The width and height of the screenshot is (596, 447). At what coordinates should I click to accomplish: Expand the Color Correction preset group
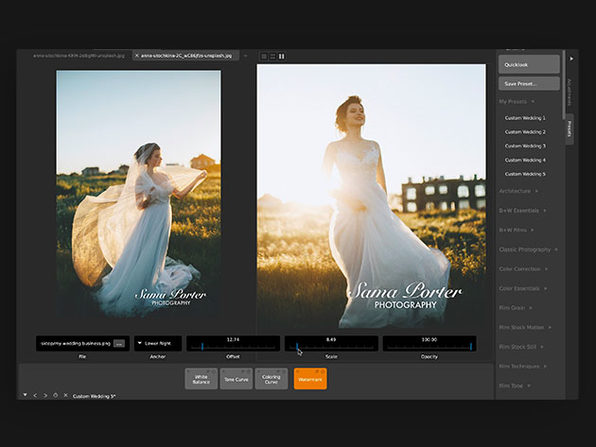click(x=523, y=269)
